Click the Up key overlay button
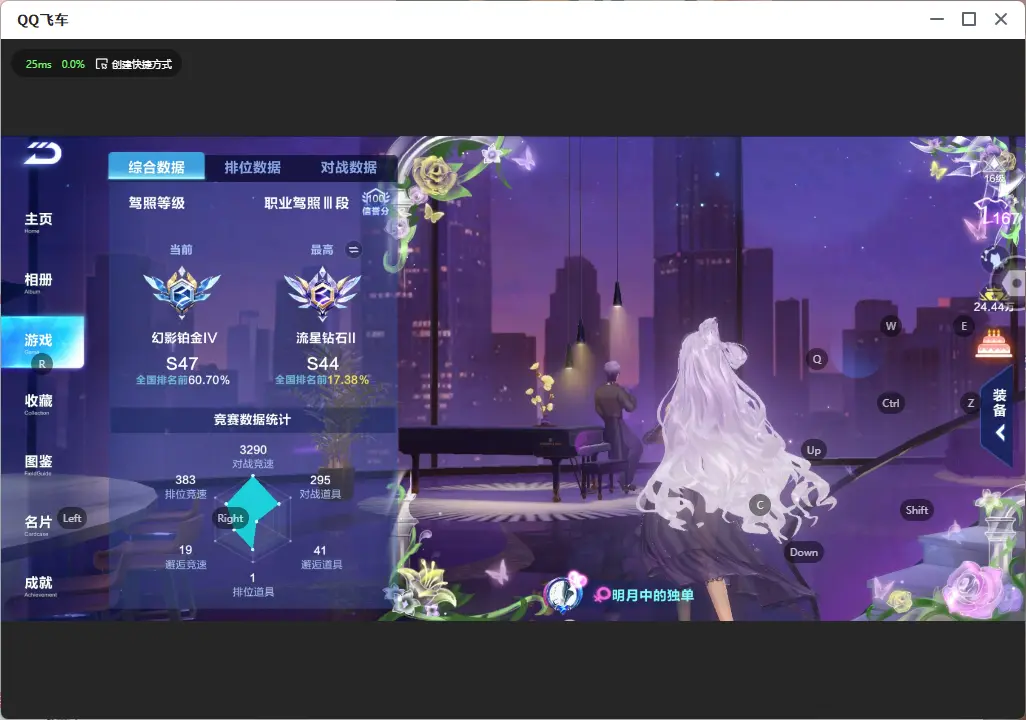This screenshot has height=720, width=1026. (x=813, y=450)
